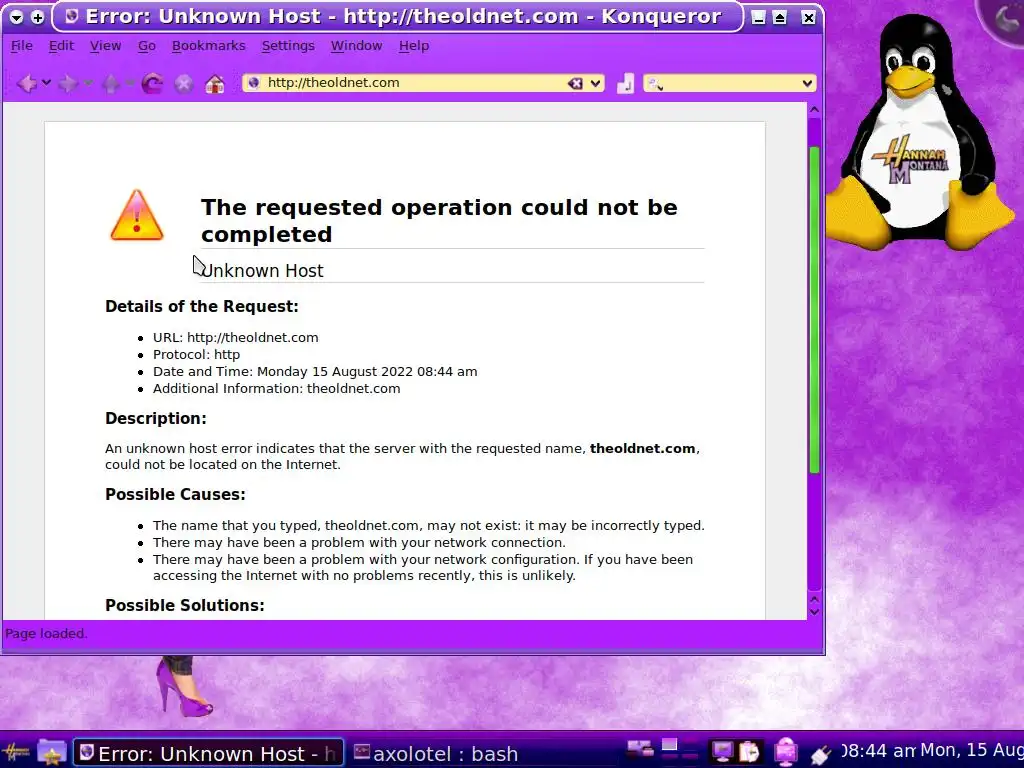Open the Bookmarks menu
The width and height of the screenshot is (1024, 768).
point(208,46)
